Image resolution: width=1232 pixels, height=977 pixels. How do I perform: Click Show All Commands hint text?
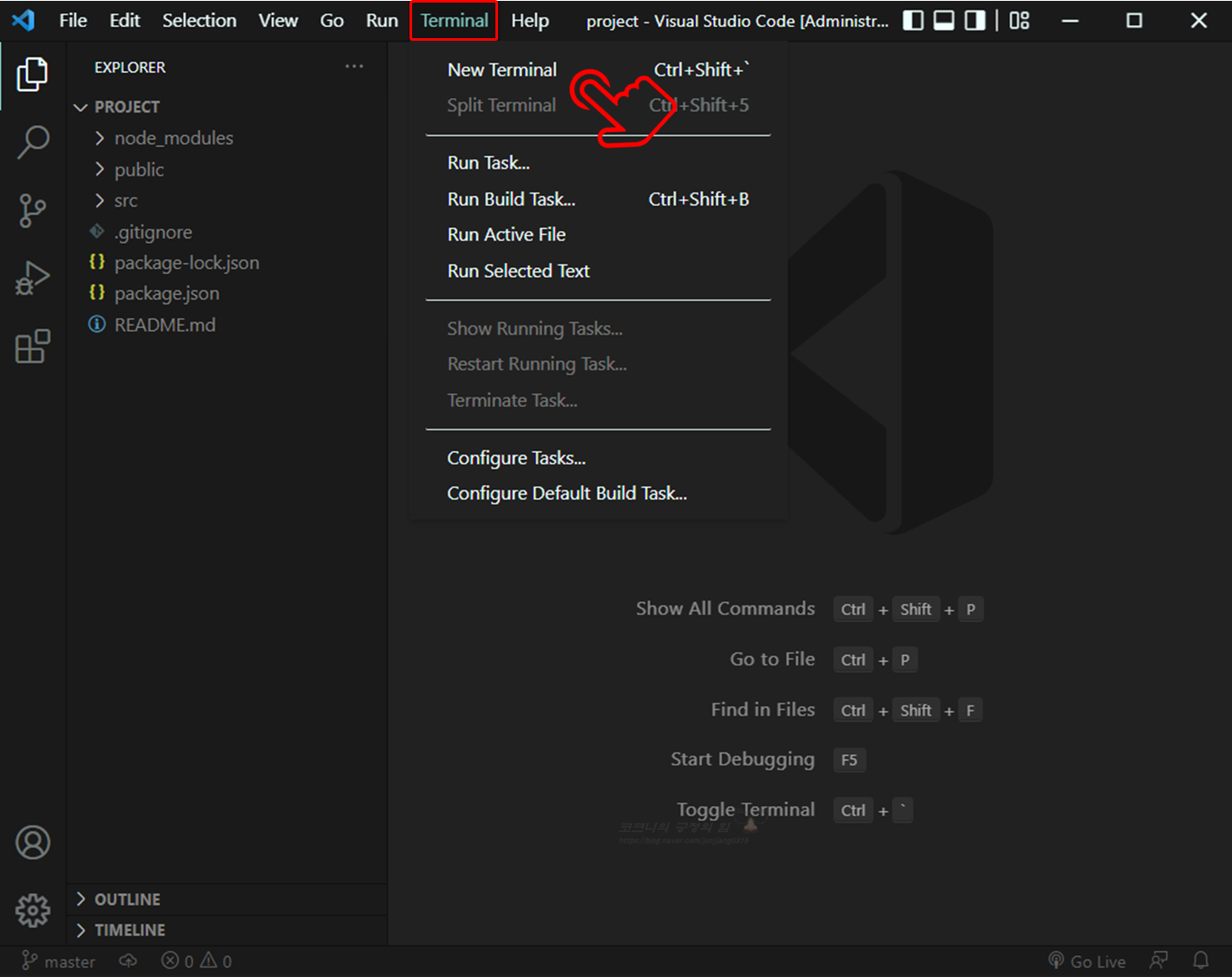tap(725, 609)
